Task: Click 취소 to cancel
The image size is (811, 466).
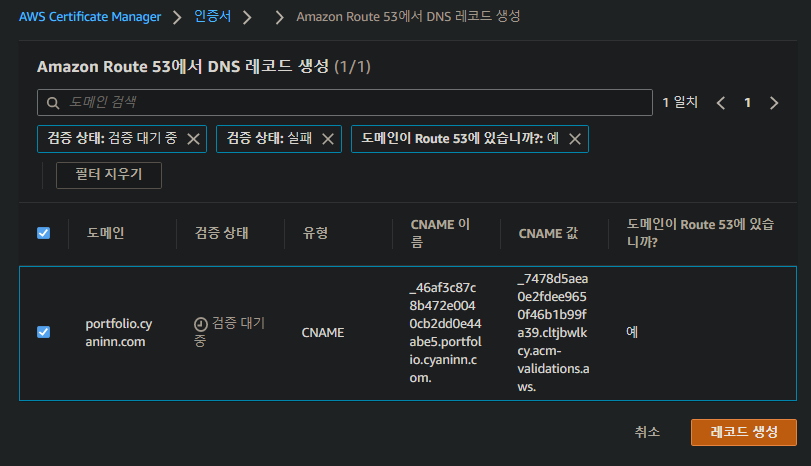Action: tap(647, 432)
